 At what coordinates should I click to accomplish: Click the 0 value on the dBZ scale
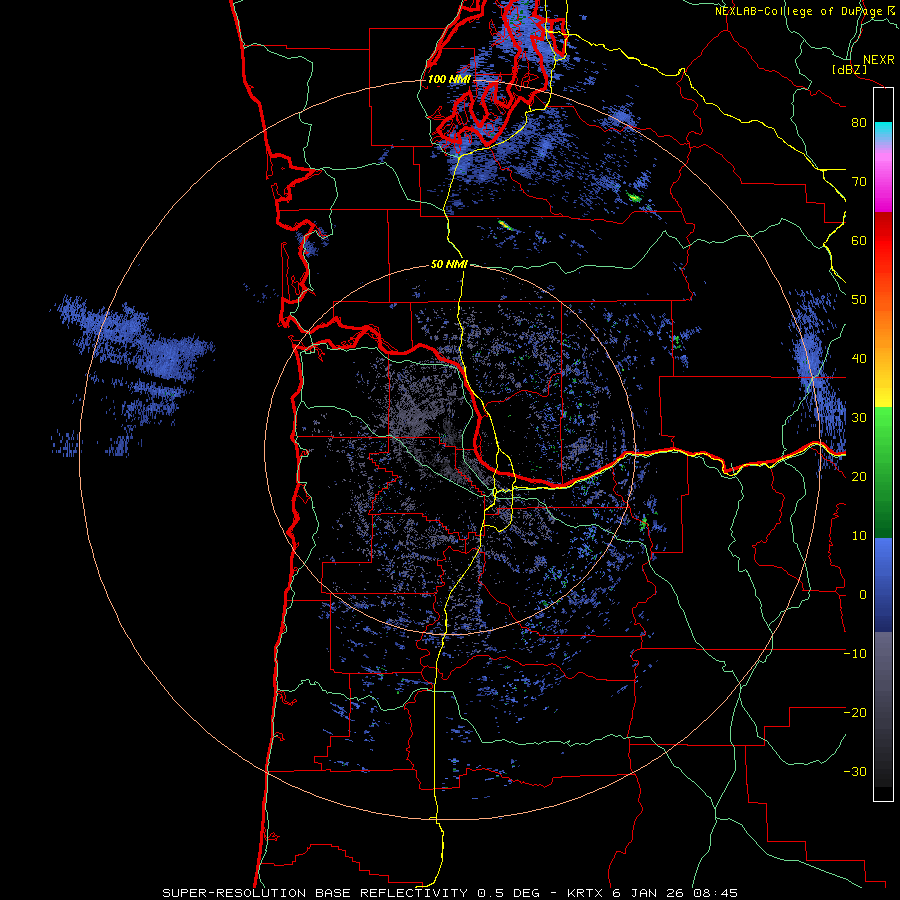(x=863, y=595)
